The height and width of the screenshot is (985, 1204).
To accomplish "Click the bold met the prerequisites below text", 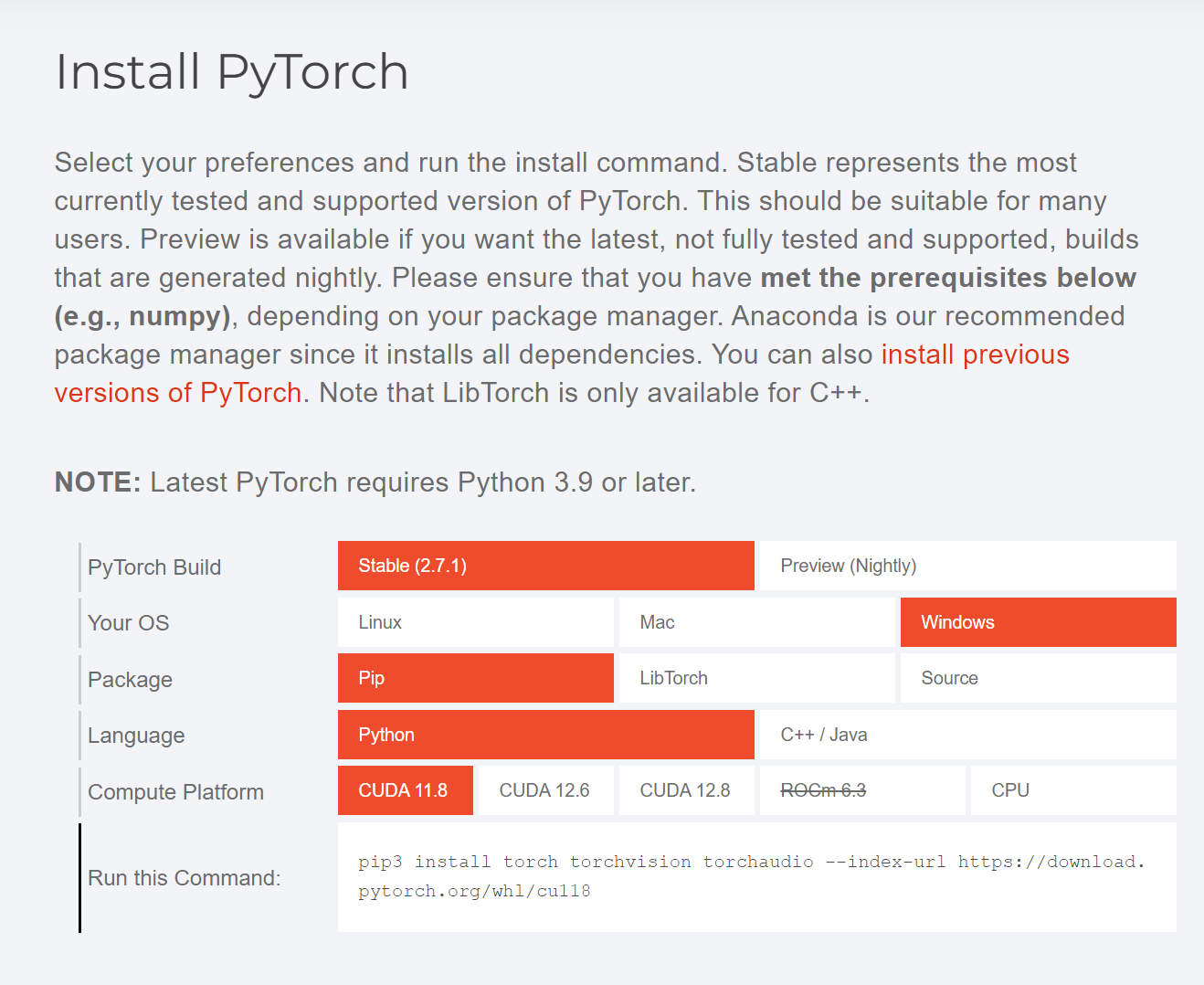I will coord(948,278).
